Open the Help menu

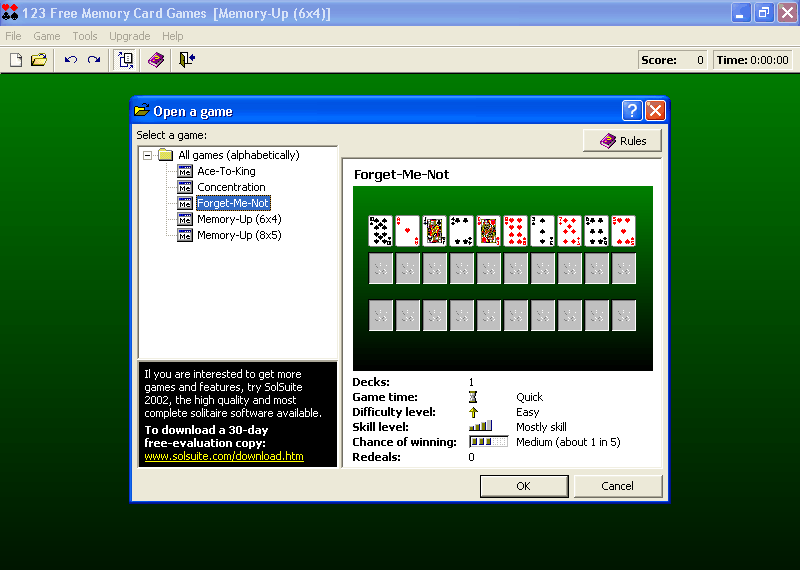click(172, 36)
